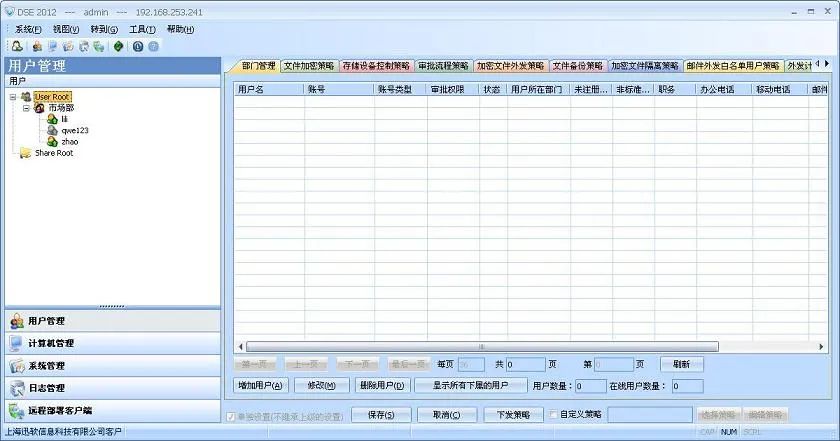Click the 删除用户(D) button
840x441 pixels.
382,385
